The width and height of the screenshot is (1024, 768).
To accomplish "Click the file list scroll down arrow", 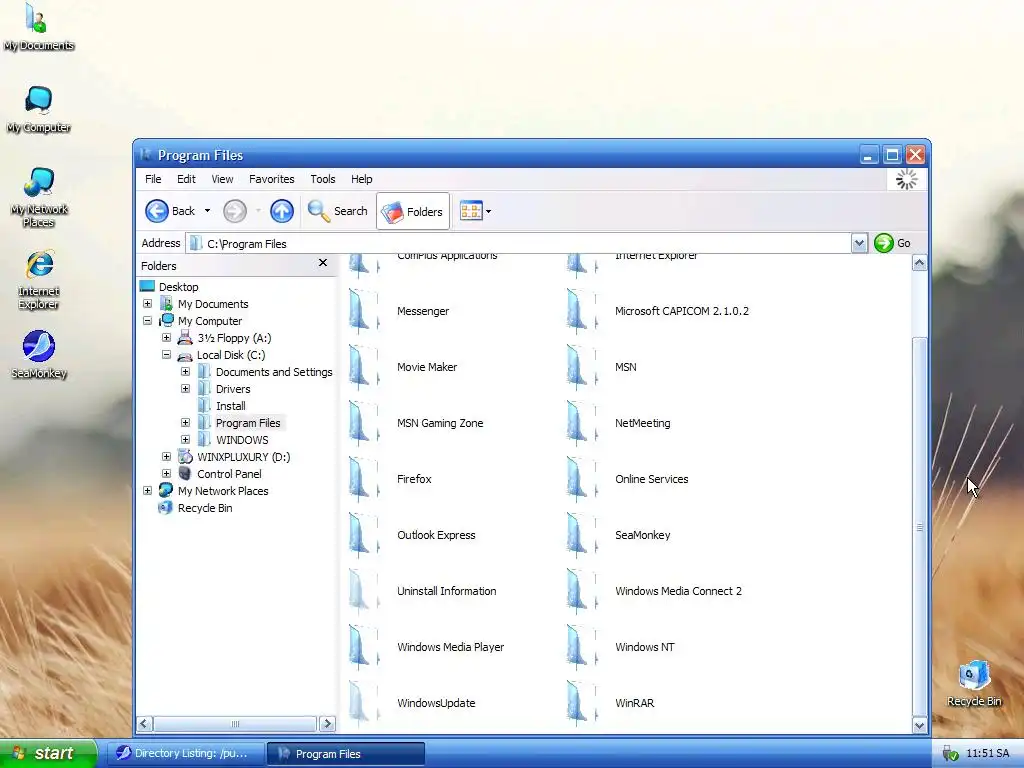I will [x=920, y=725].
